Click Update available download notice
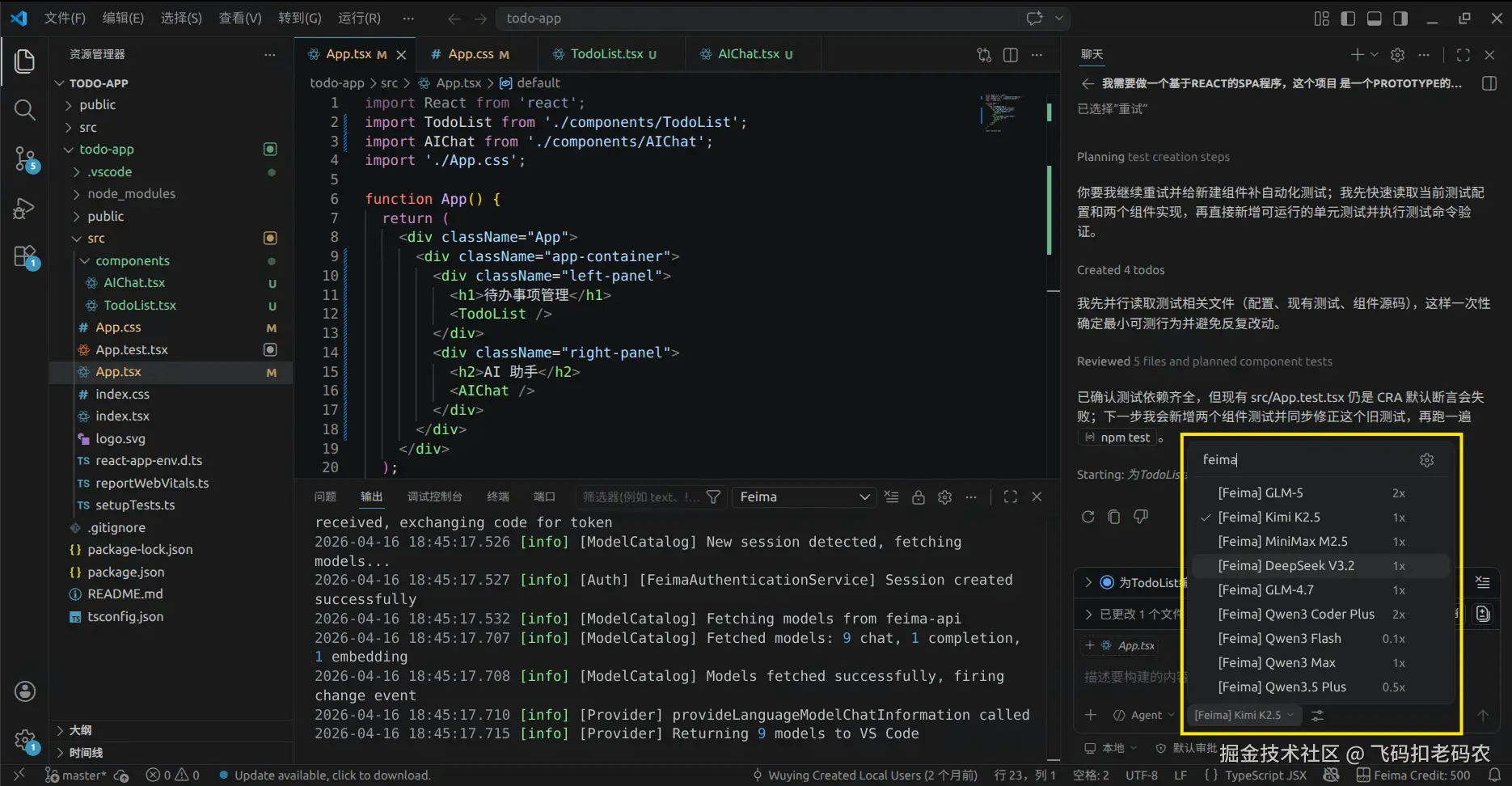The height and width of the screenshot is (786, 1512). pos(332,775)
